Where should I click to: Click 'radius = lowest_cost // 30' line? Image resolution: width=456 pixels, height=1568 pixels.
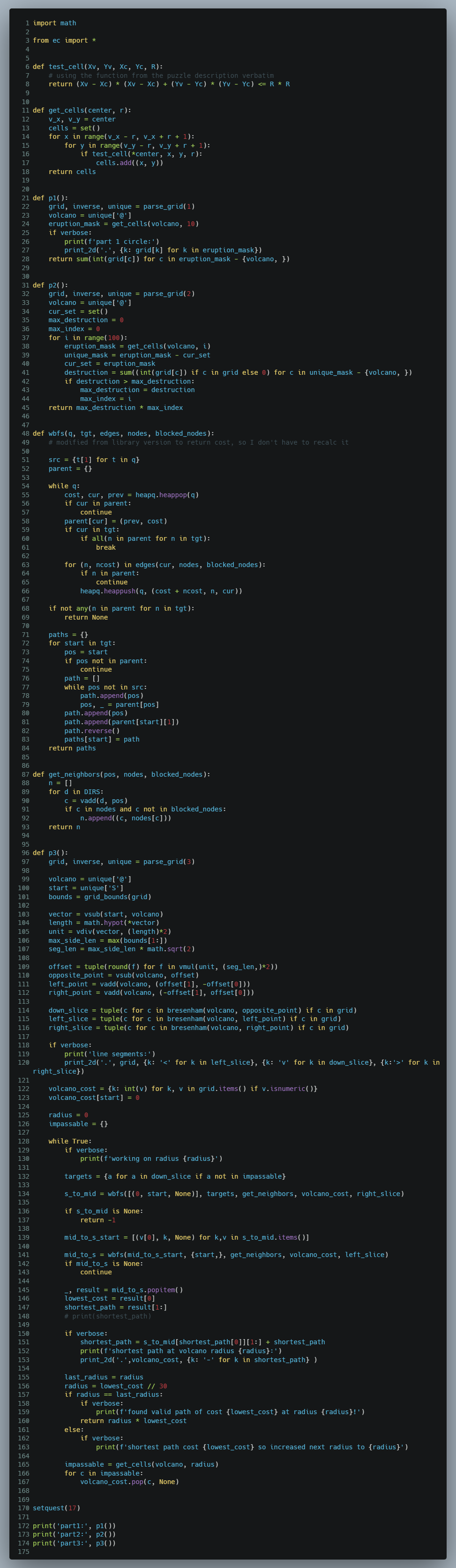pyautogui.click(x=115, y=1386)
